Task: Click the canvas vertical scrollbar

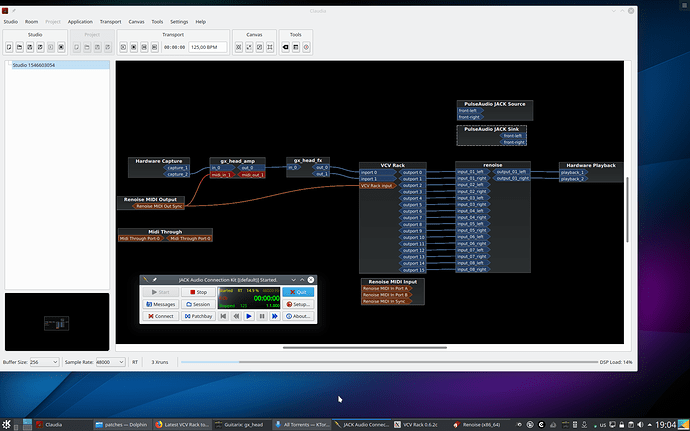Action: click(x=627, y=210)
